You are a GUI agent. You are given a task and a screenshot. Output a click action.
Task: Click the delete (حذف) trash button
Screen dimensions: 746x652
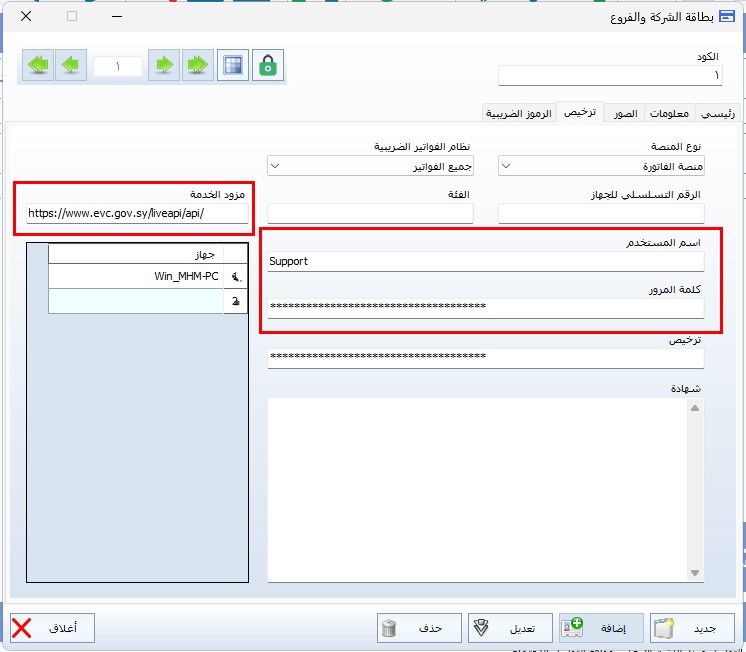420,628
